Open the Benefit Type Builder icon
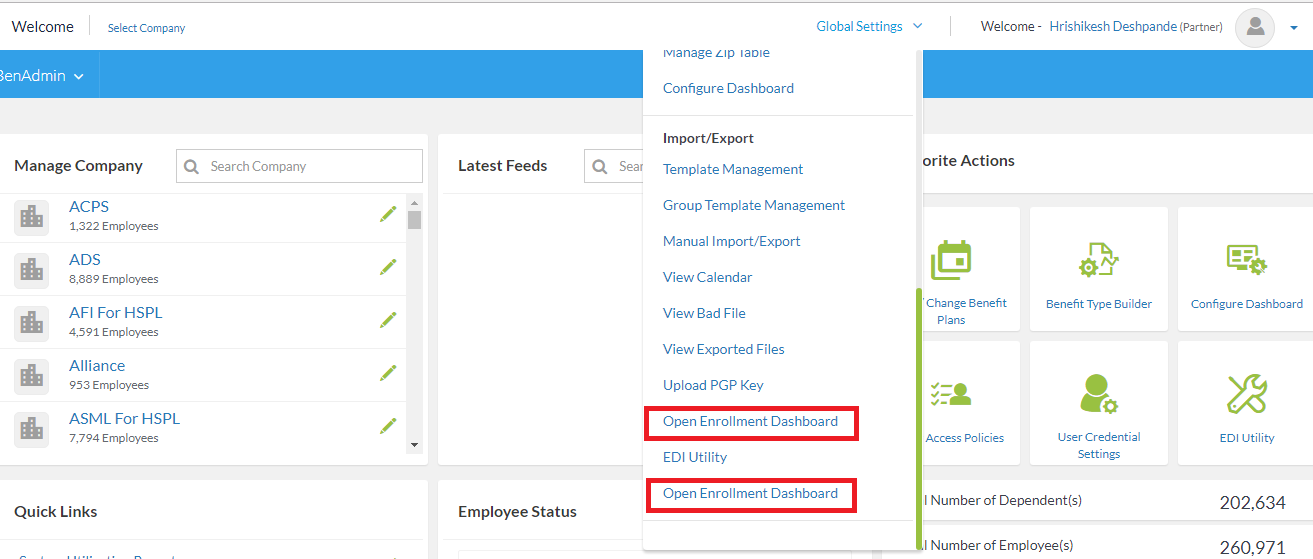This screenshot has height=559, width=1313. pos(1098,260)
